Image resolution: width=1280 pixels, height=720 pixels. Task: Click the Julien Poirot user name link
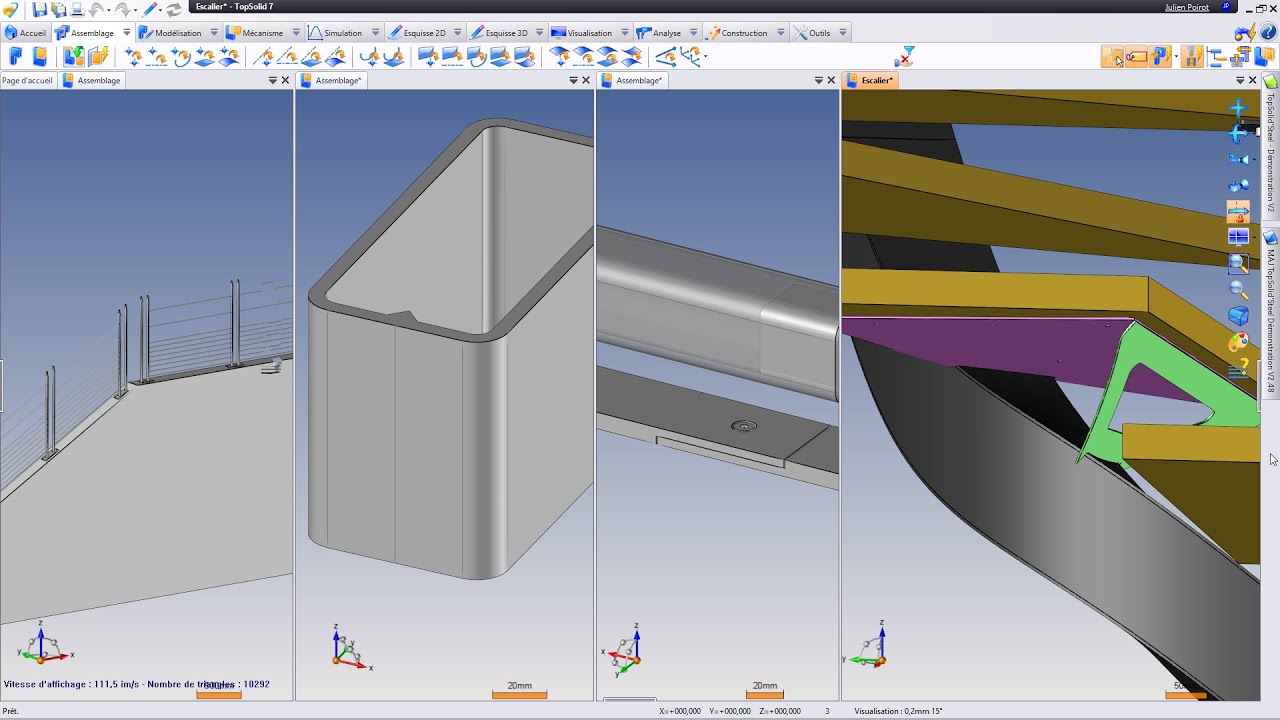pyautogui.click(x=1186, y=7)
